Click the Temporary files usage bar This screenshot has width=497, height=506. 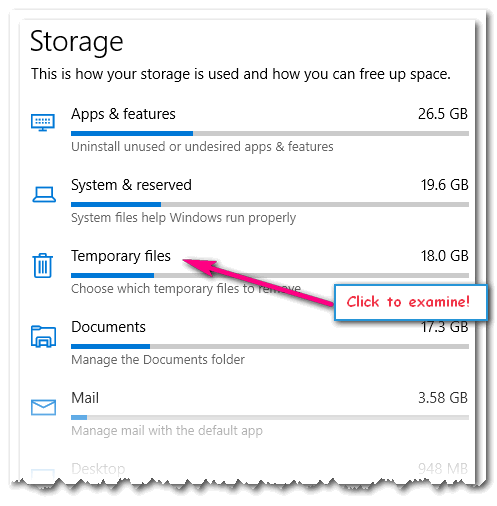pyautogui.click(x=270, y=275)
